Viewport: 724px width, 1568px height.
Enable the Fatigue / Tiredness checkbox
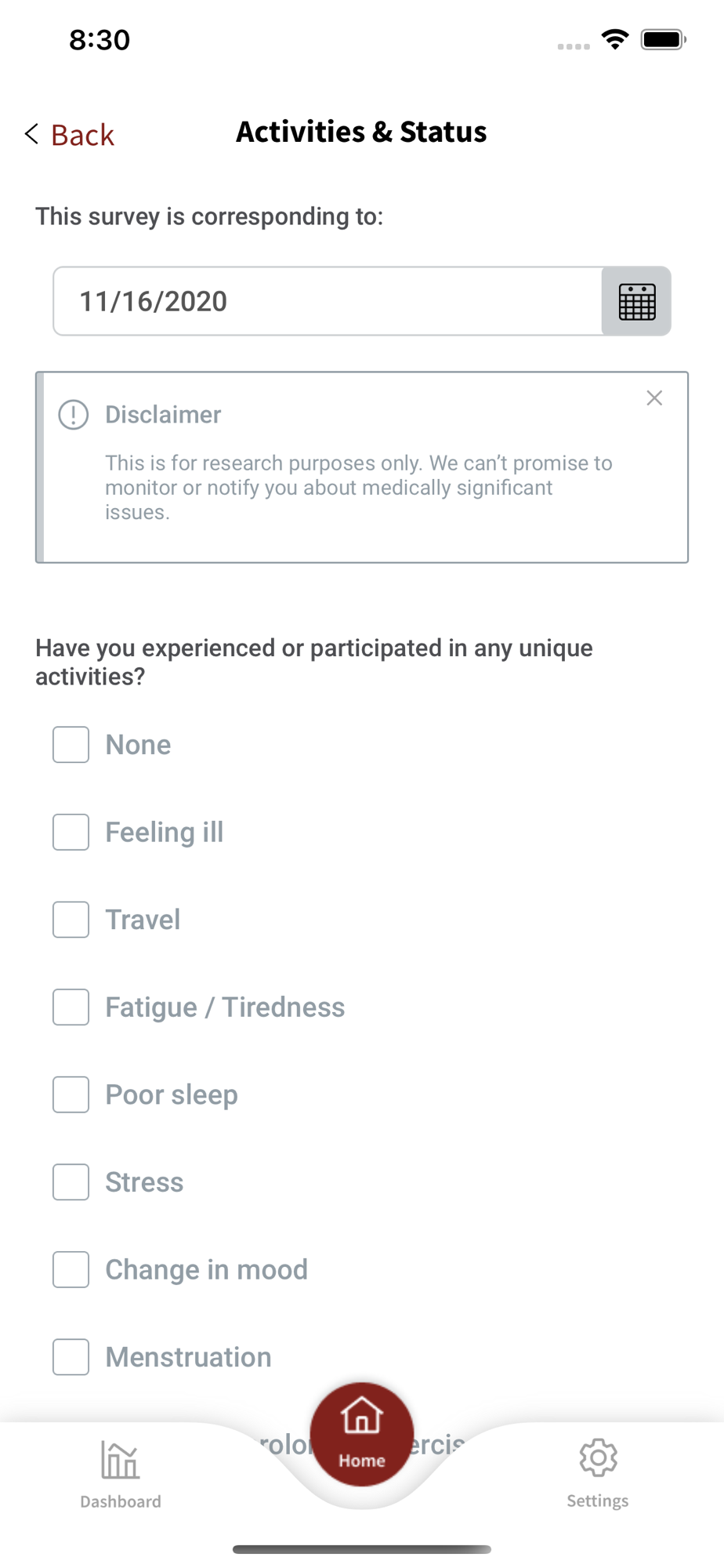pos(71,1007)
